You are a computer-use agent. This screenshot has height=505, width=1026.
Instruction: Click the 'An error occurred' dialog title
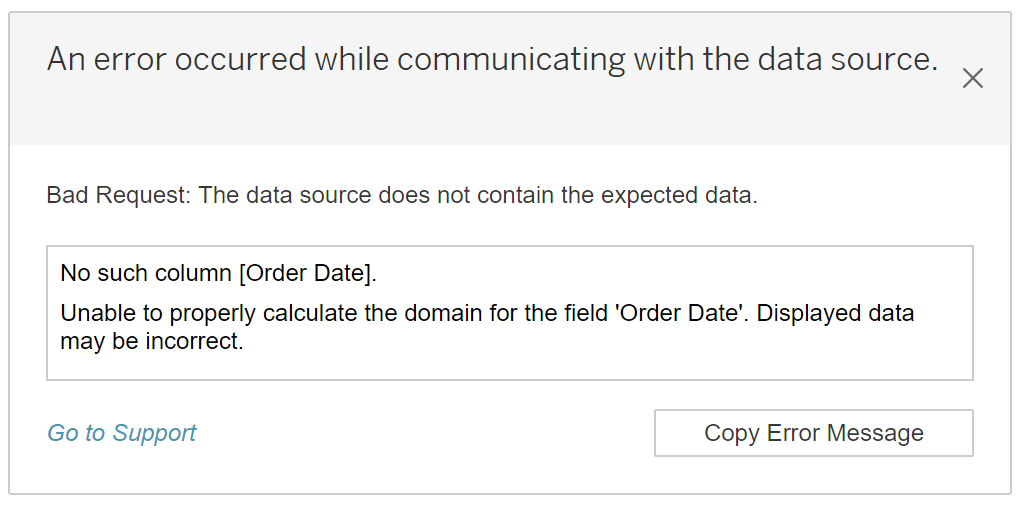click(x=492, y=60)
